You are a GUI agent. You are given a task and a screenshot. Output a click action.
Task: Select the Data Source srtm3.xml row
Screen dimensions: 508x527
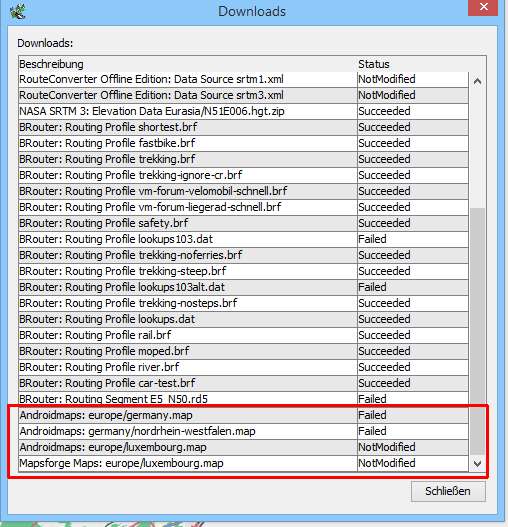coord(243,95)
